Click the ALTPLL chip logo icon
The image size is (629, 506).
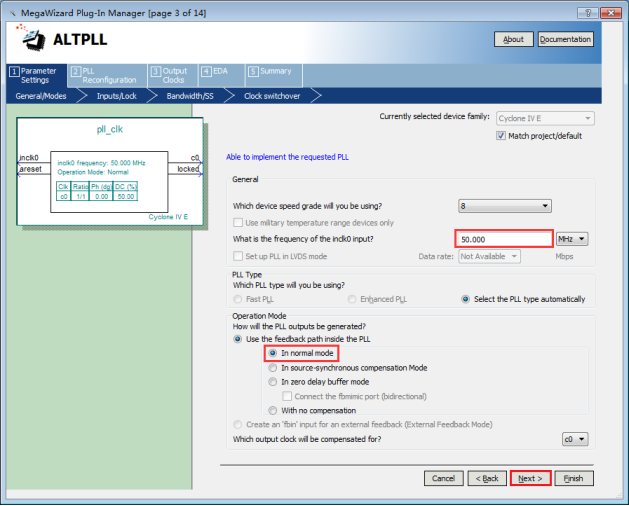click(34, 39)
